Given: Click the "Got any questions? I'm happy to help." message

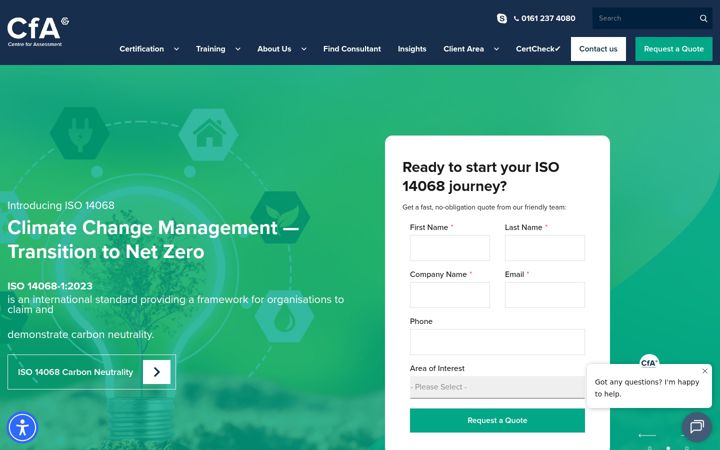Looking at the screenshot, I should pos(647,388).
